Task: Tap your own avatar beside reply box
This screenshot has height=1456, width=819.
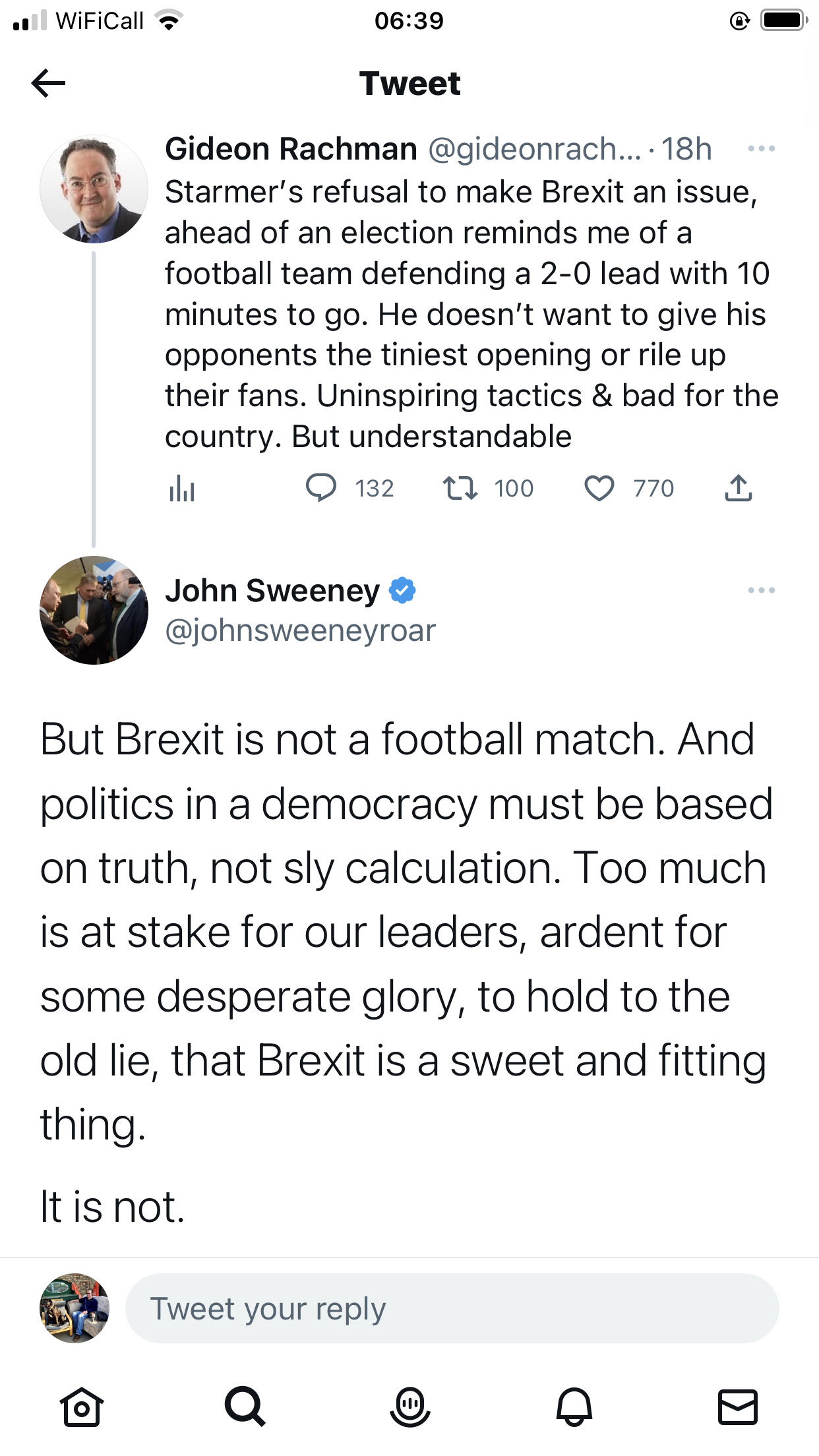Action: 75,1308
